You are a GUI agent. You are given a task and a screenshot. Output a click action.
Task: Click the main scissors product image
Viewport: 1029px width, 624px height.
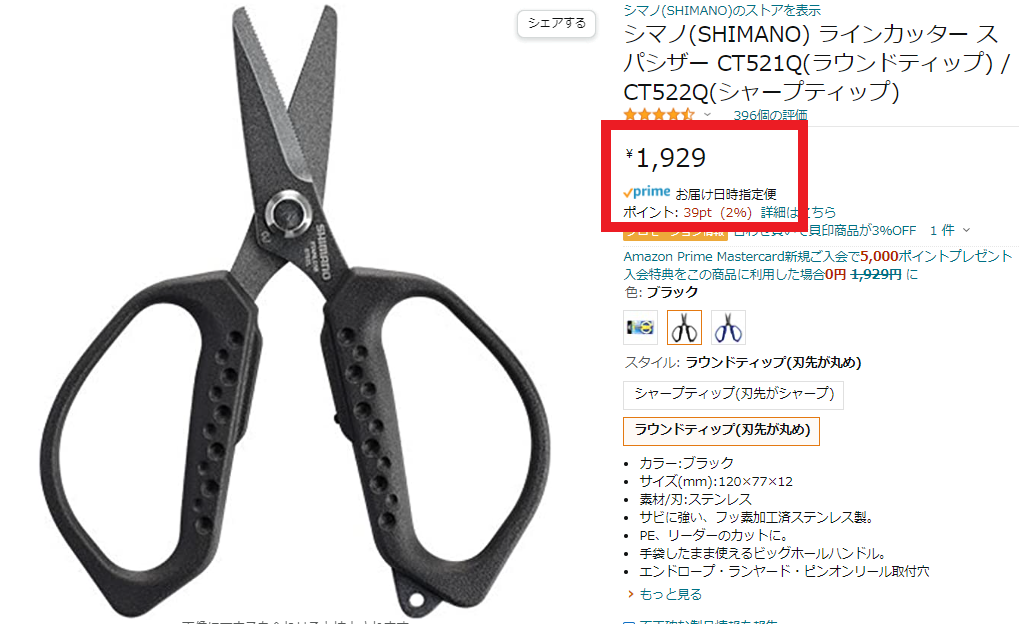[294, 308]
